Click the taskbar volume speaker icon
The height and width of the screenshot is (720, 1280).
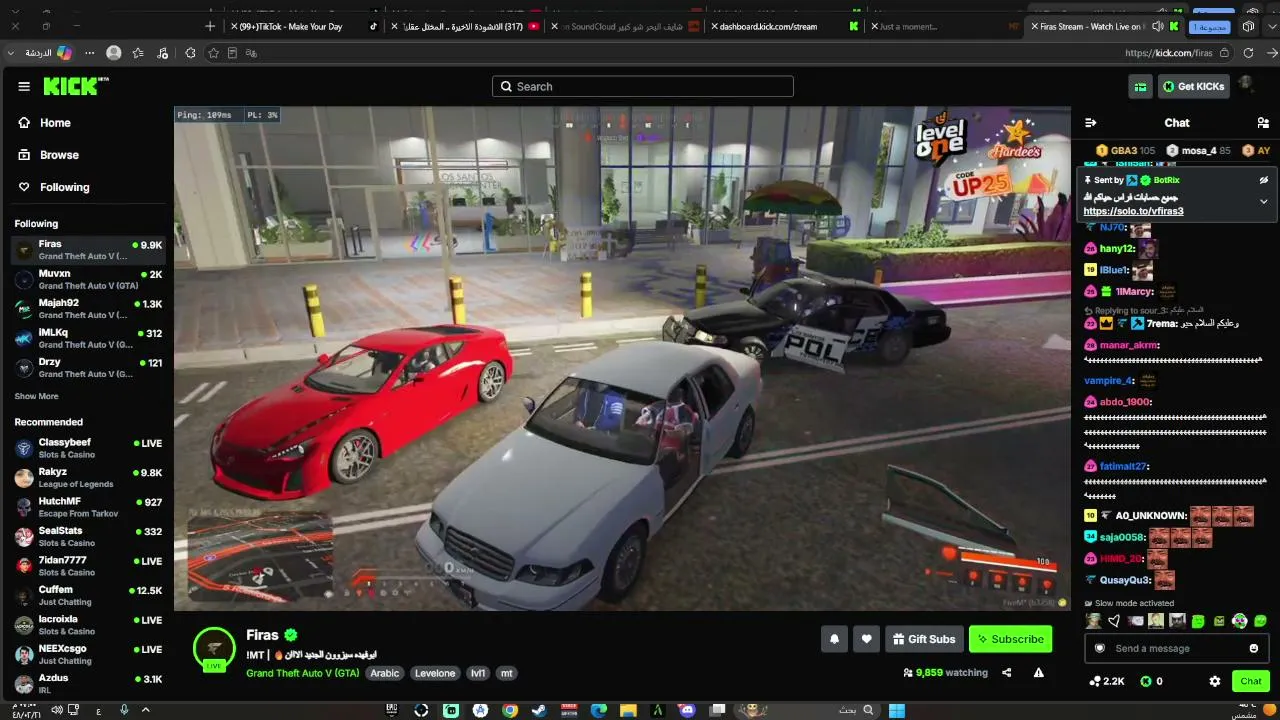tap(59, 710)
